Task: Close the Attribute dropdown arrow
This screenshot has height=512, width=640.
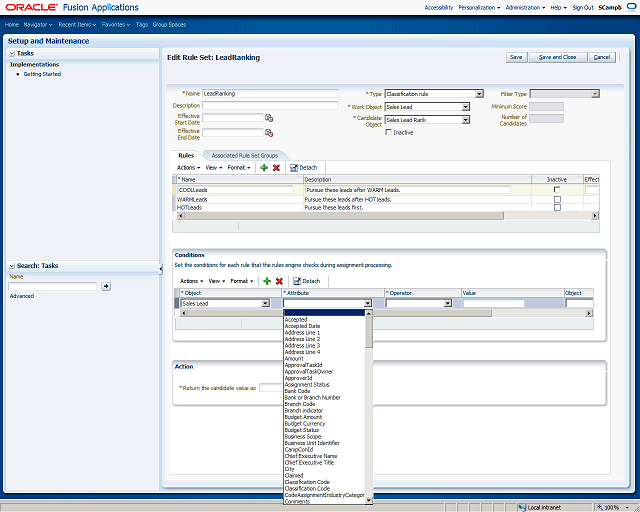Action: (368, 303)
